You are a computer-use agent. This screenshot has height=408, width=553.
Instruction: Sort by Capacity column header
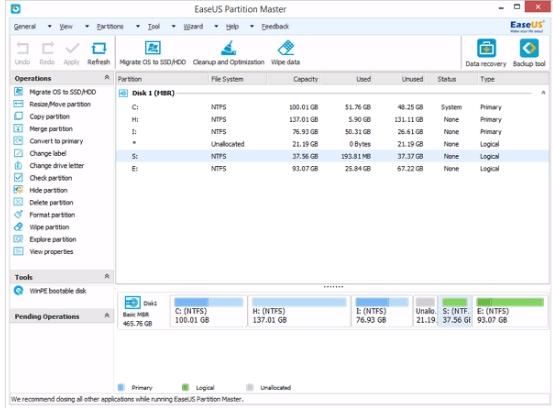[294, 79]
